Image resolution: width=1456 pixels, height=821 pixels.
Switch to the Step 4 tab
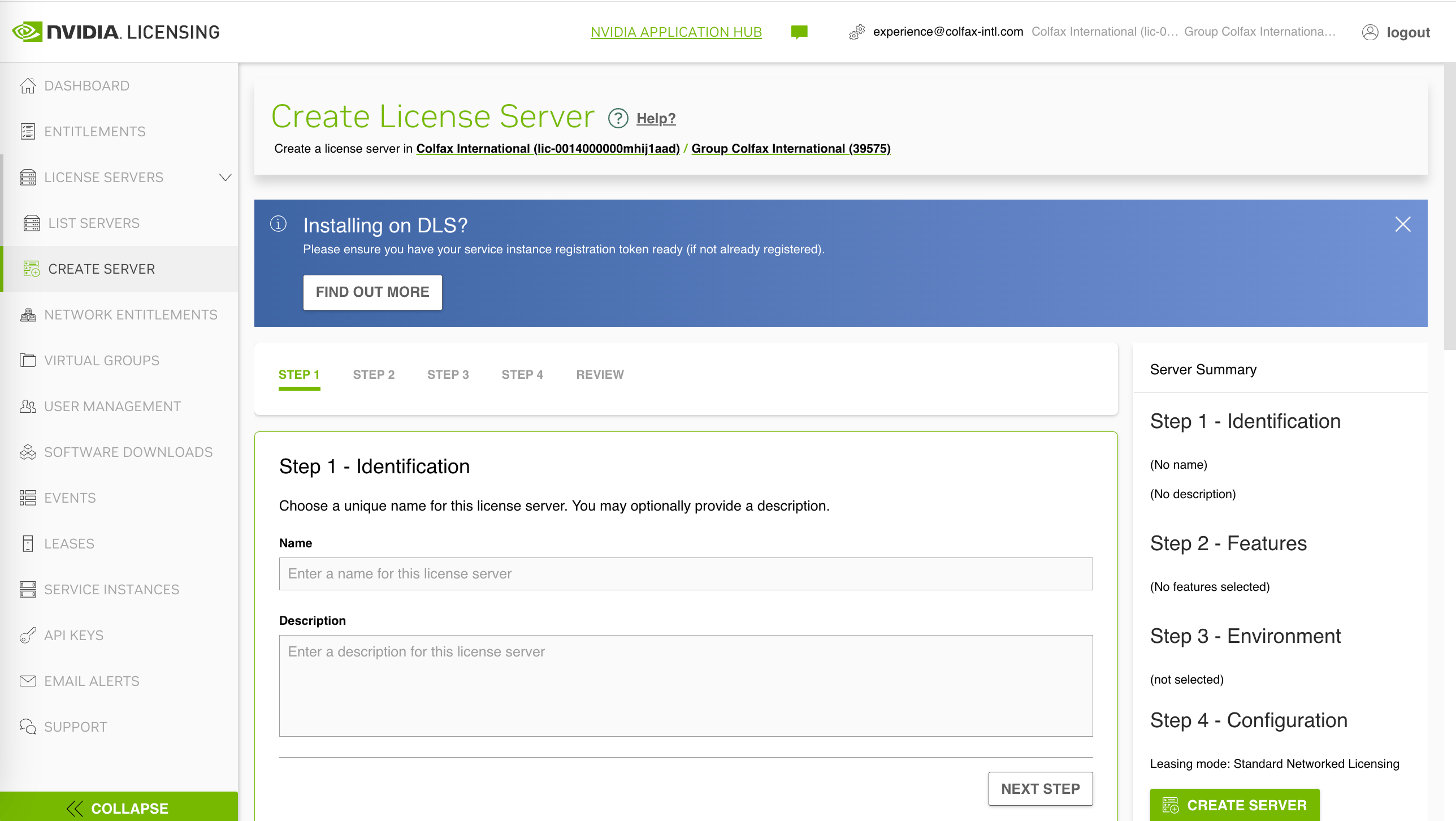pos(522,375)
